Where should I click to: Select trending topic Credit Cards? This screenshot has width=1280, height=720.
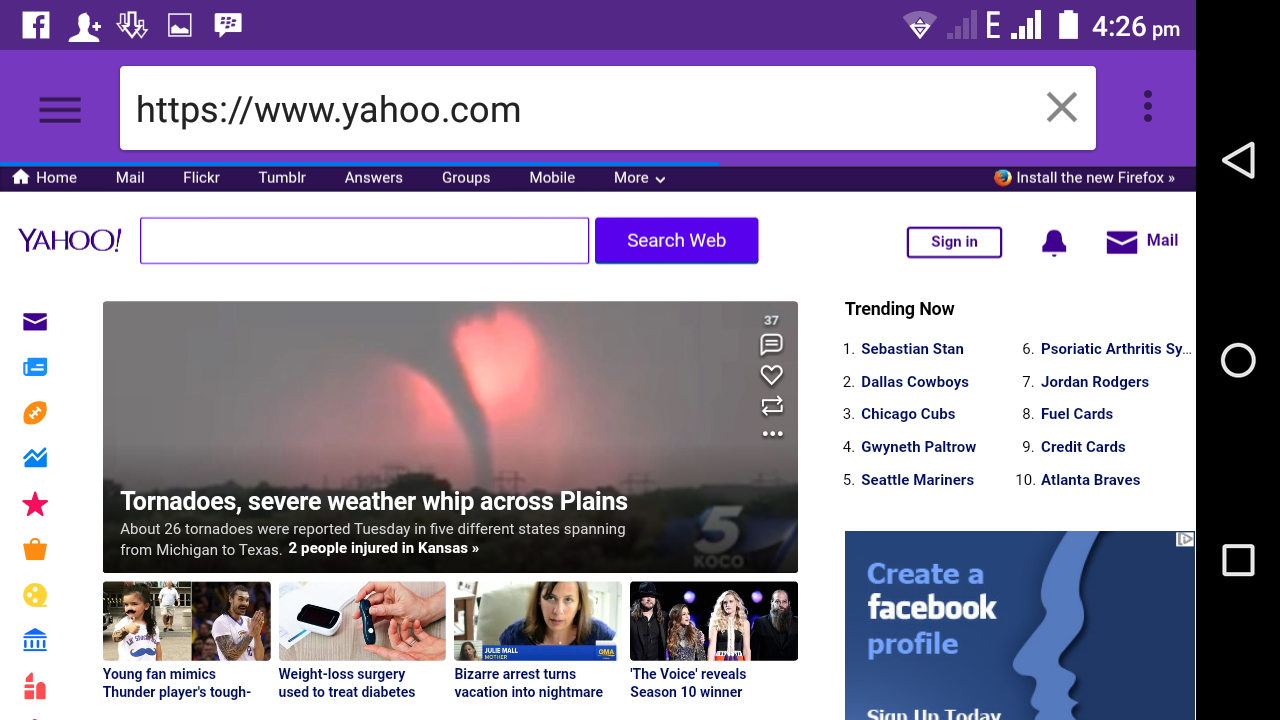coord(1083,447)
